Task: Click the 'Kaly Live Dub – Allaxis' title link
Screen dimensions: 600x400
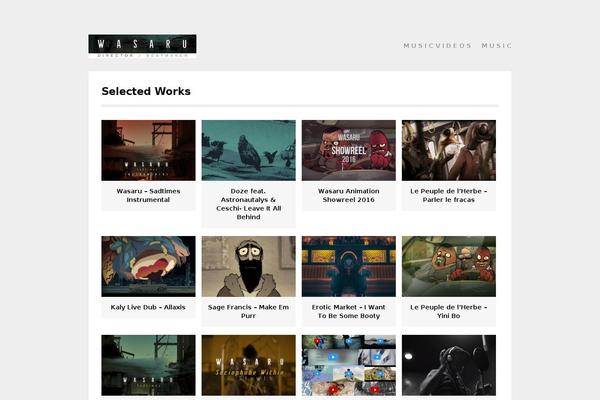Action: coord(148,307)
